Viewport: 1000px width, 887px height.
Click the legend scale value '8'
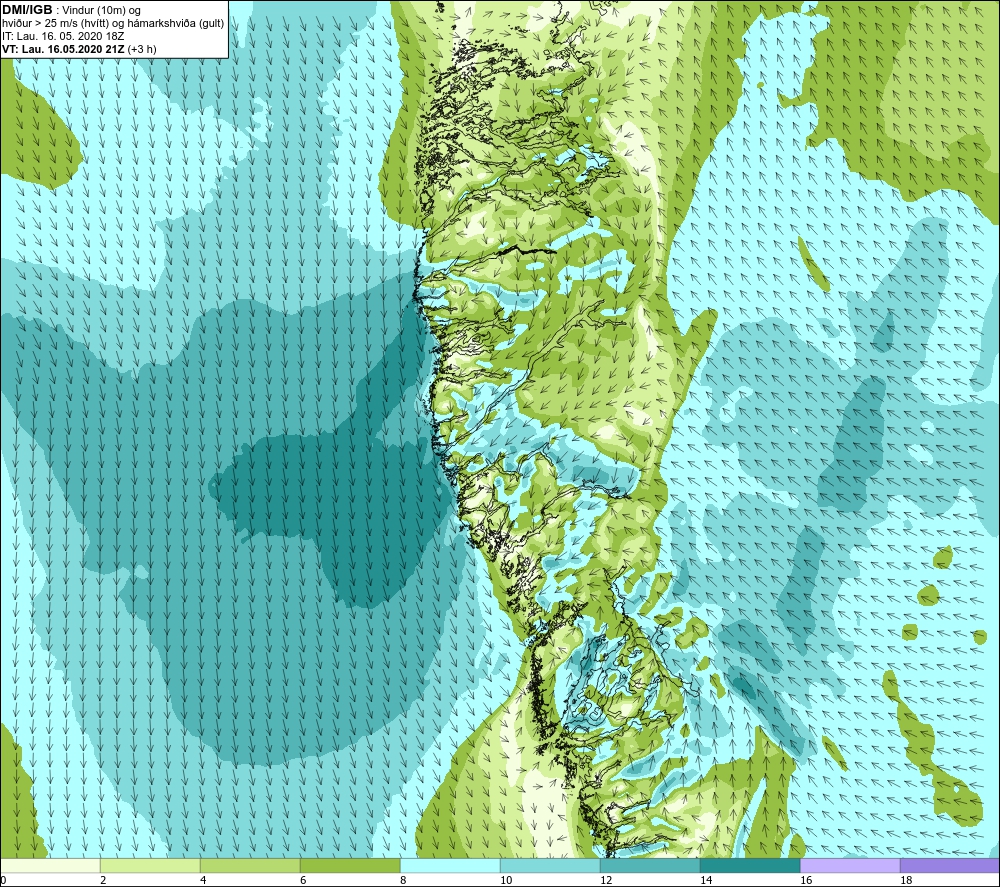[x=404, y=881]
